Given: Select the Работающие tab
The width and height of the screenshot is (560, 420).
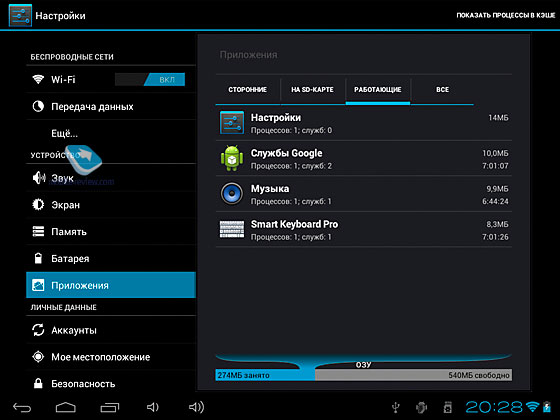Looking at the screenshot, I should (x=378, y=90).
